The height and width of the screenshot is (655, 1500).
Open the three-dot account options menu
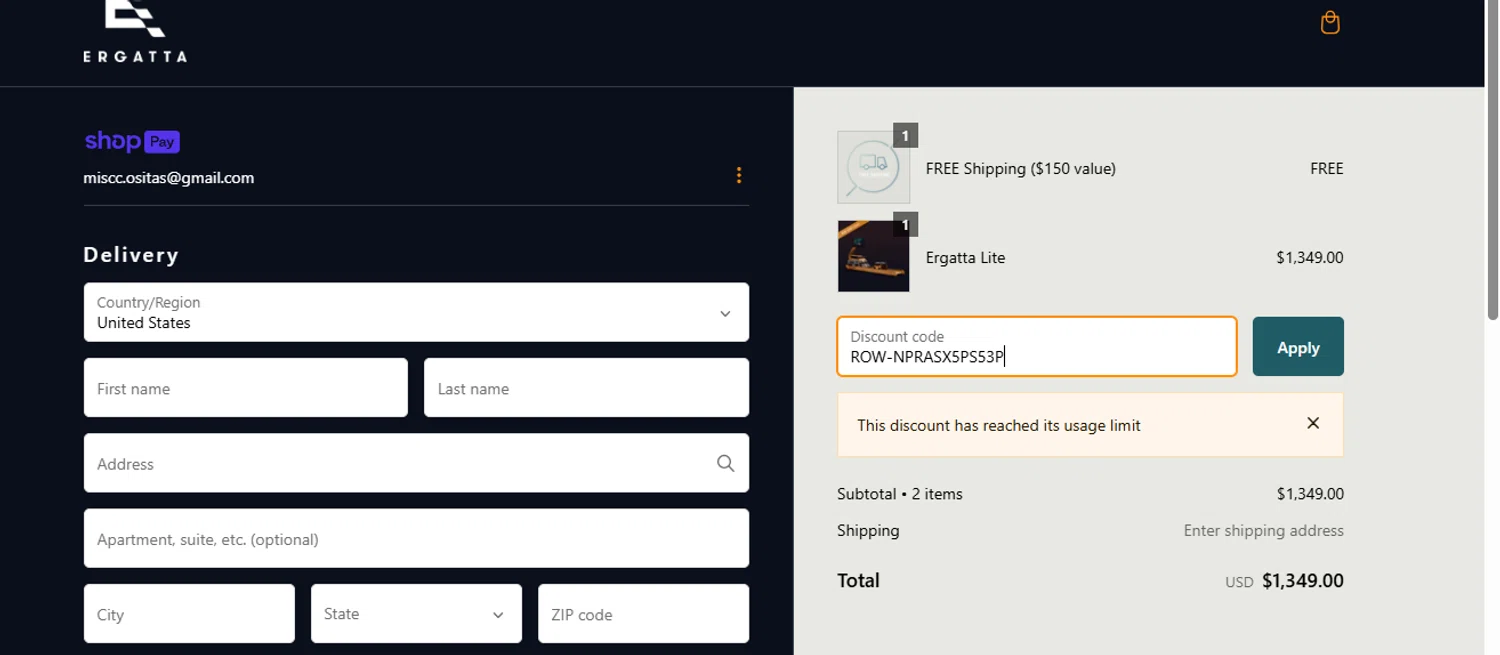(738, 175)
